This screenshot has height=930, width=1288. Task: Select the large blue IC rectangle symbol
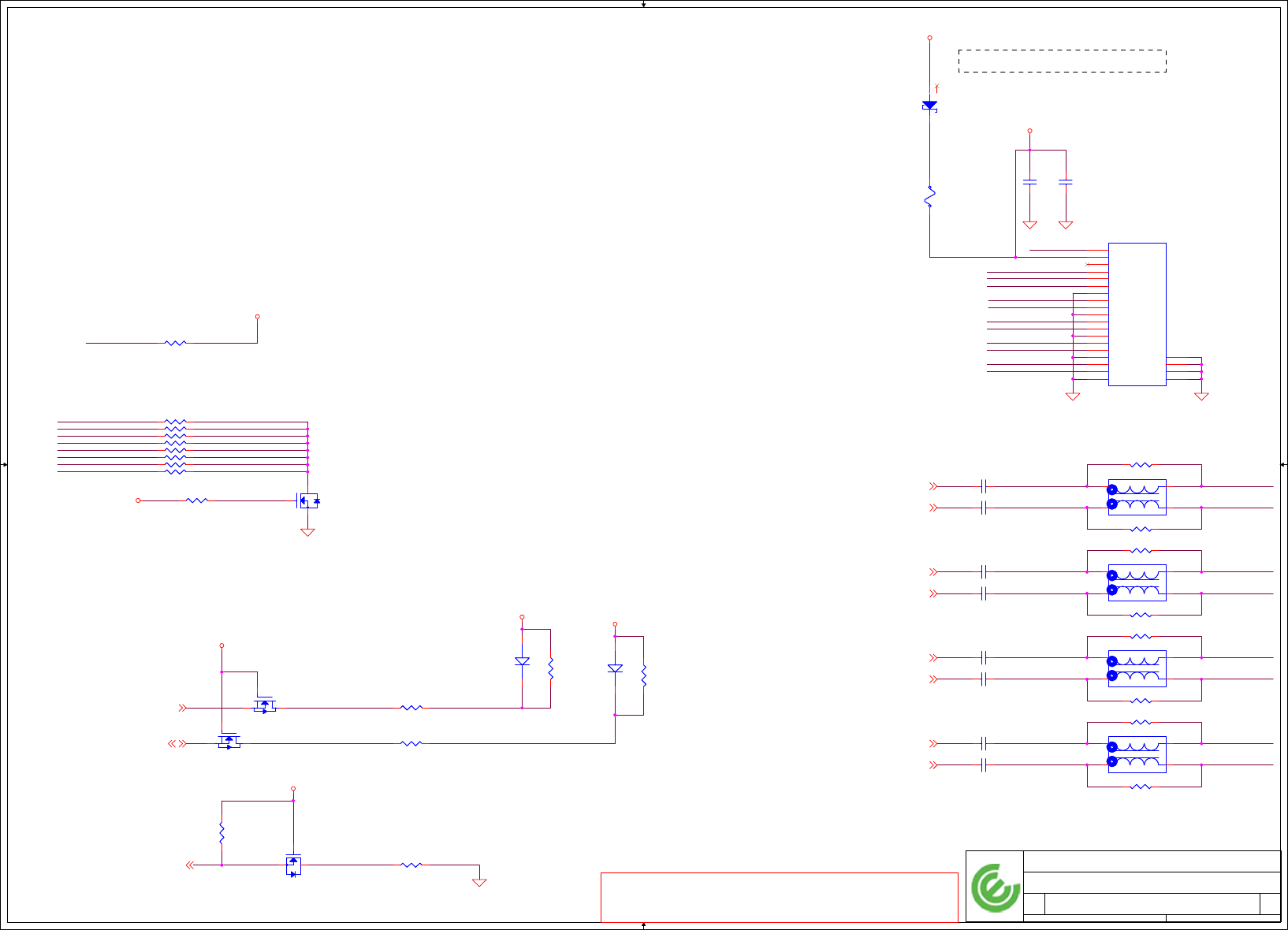tap(1137, 314)
